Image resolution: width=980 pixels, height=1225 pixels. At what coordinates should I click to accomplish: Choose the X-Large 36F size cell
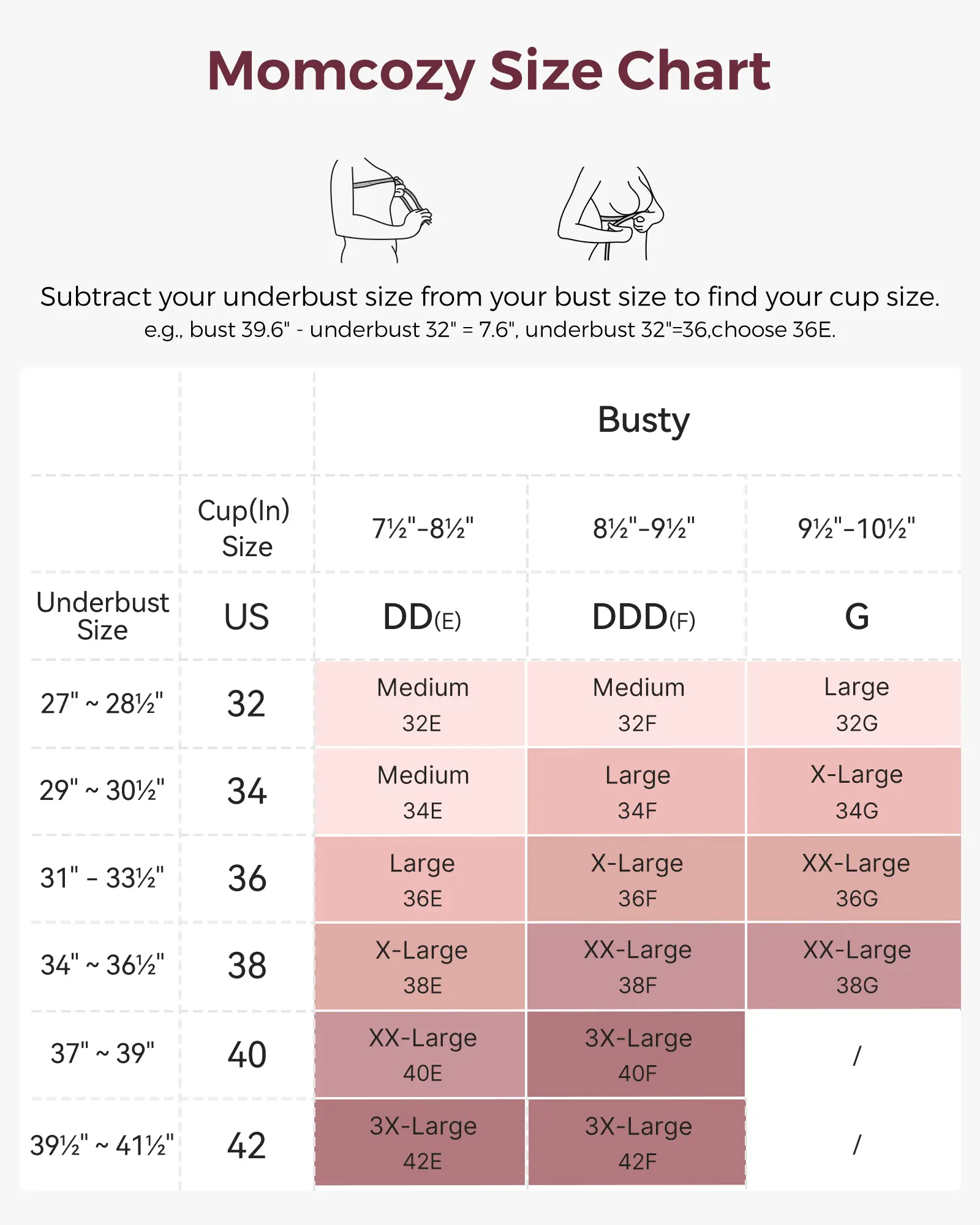pos(637,880)
